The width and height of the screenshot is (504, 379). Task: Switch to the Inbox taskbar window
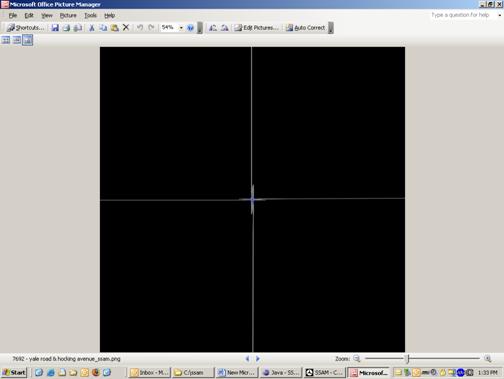tap(150, 372)
